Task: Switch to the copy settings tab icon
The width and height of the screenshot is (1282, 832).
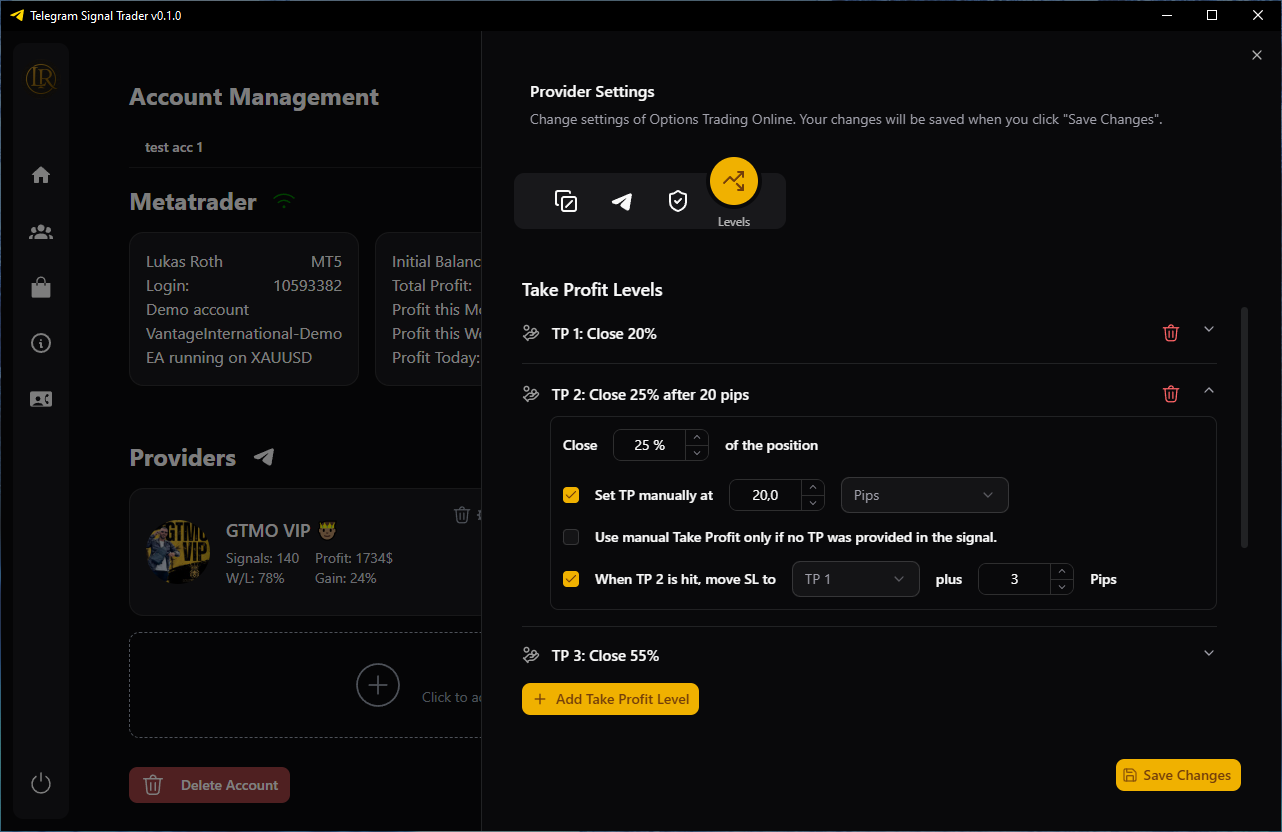Action: 566,201
